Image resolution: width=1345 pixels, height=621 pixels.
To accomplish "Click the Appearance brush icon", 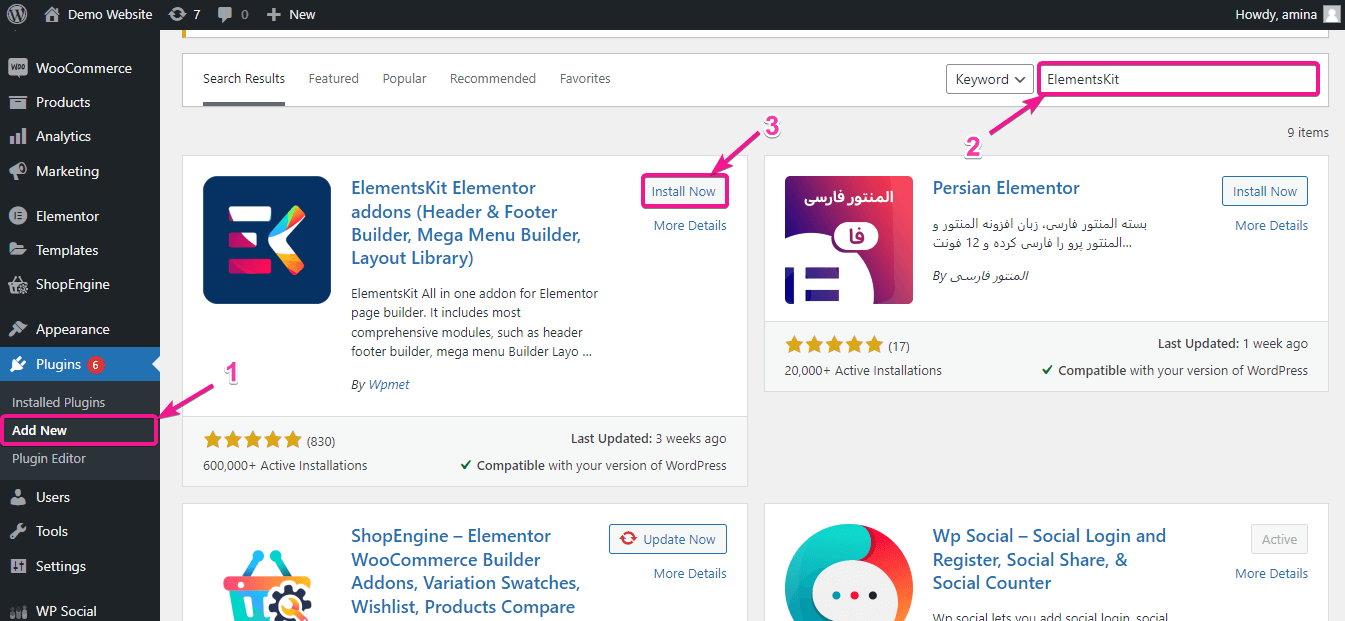I will pyautogui.click(x=17, y=329).
